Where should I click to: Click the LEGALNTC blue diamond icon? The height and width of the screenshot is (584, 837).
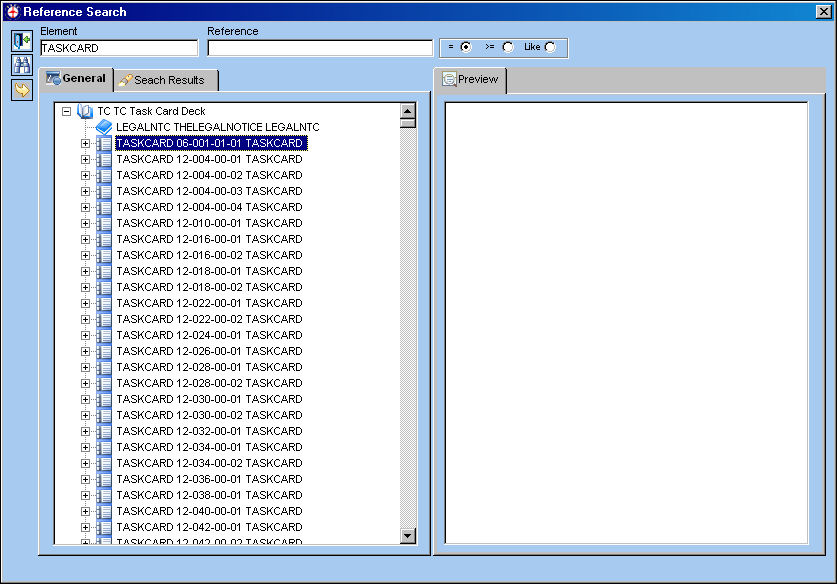click(104, 127)
